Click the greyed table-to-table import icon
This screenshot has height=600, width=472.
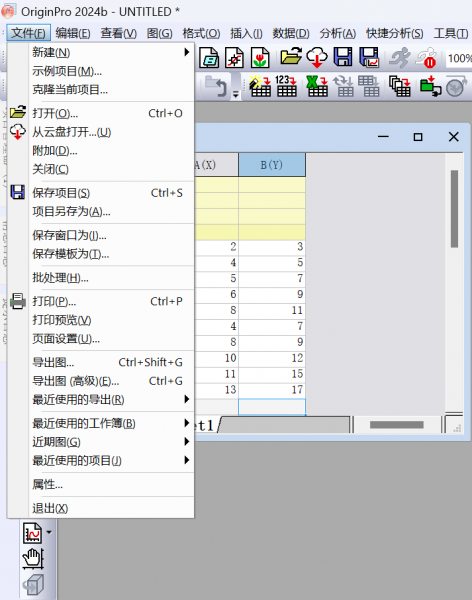[369, 86]
